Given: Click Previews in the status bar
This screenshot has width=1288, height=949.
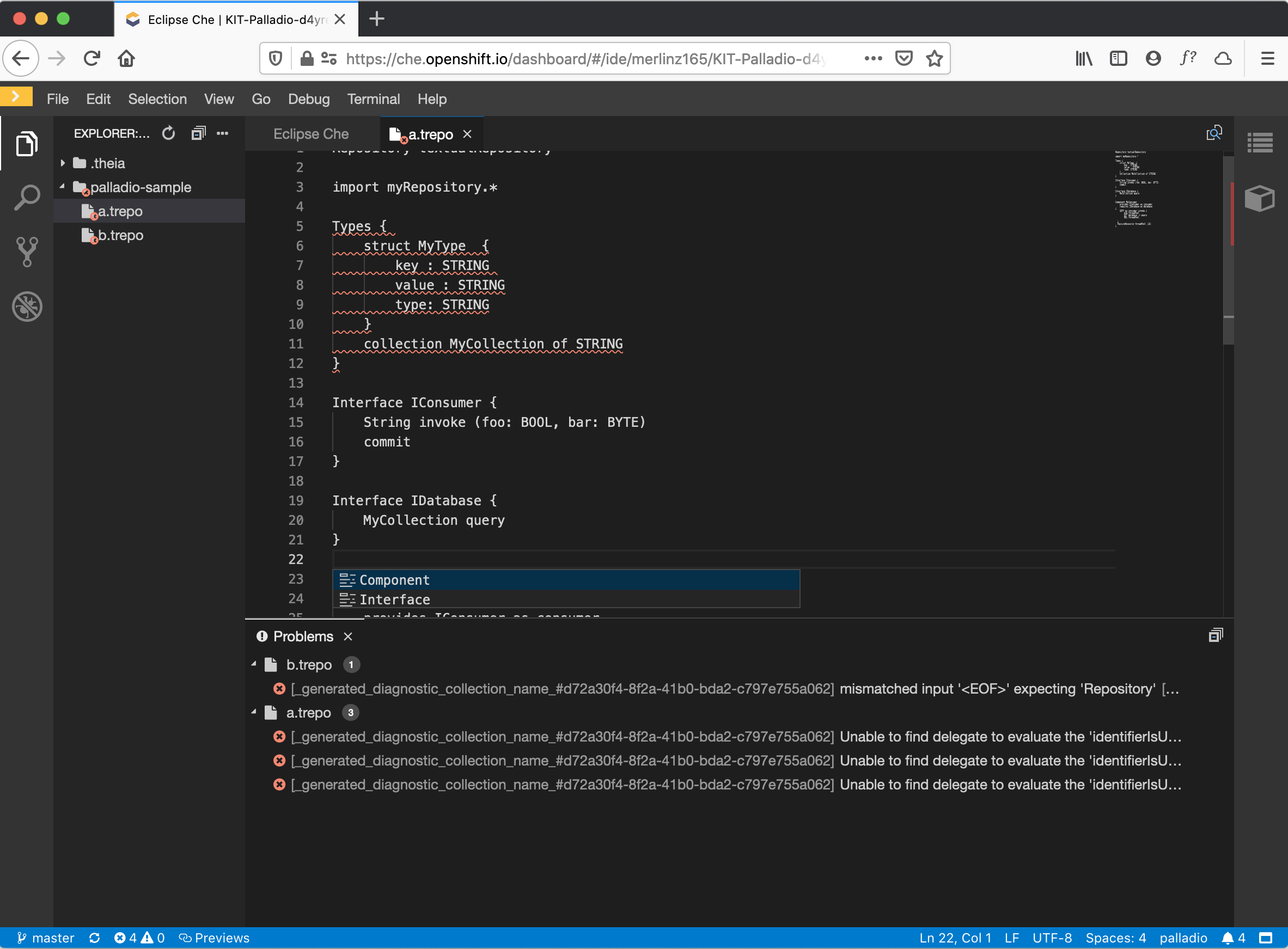Looking at the screenshot, I should pos(215,938).
